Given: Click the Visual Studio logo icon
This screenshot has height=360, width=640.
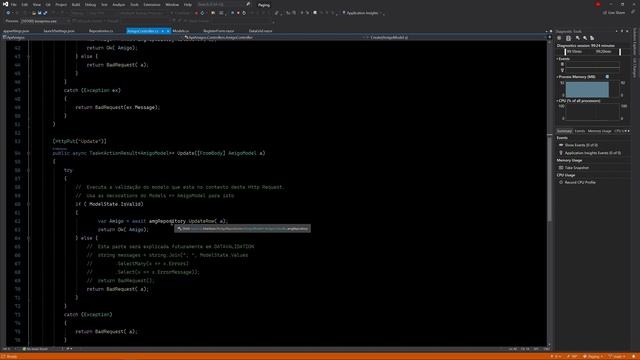Looking at the screenshot, I should point(5,4).
